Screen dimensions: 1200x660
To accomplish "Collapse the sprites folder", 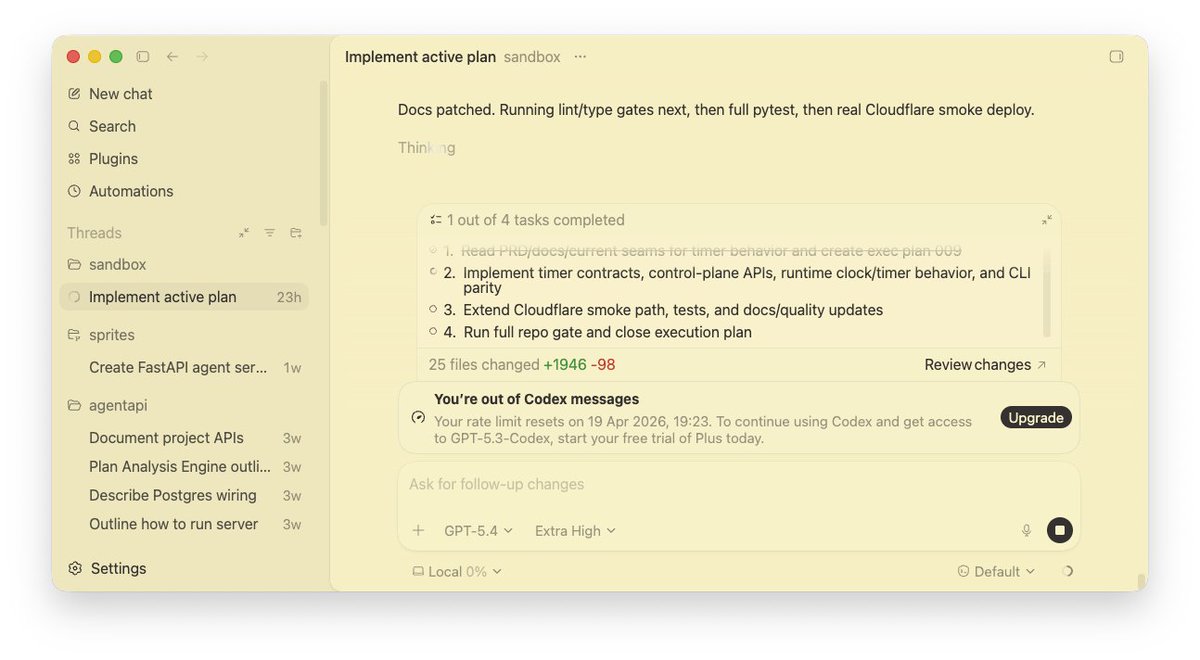I will 101,335.
